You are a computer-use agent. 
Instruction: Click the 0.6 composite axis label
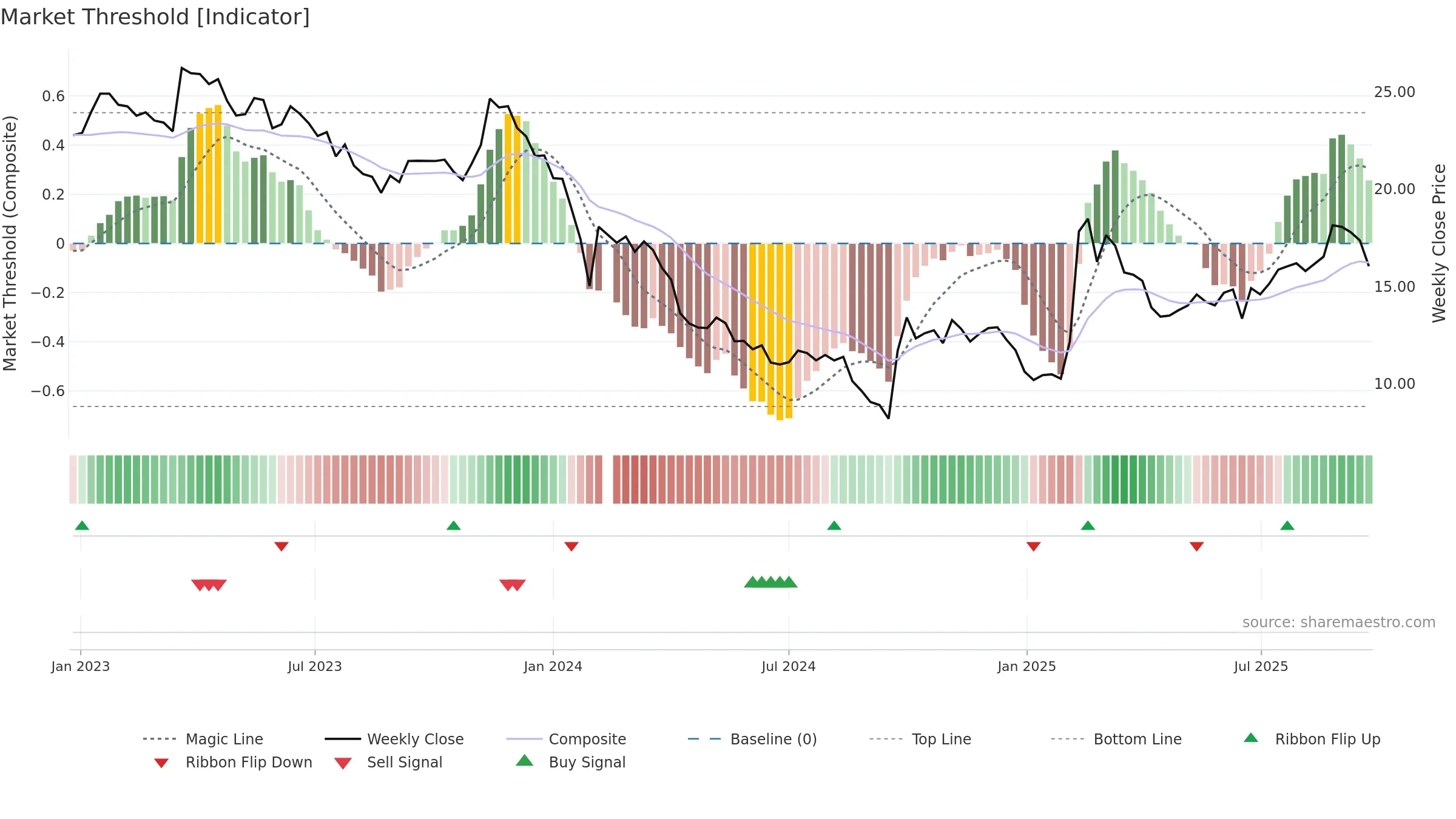53,96
